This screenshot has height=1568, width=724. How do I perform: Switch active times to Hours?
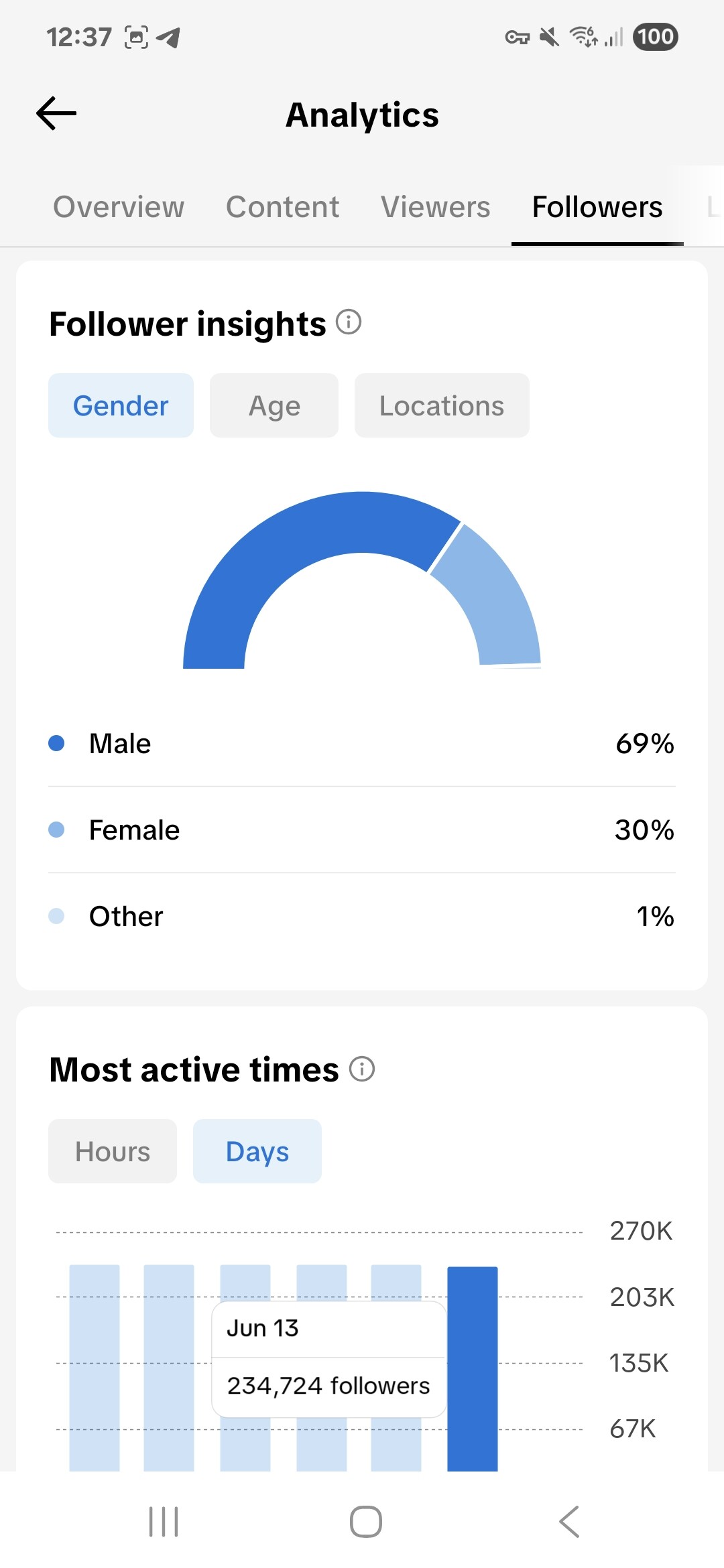tap(113, 1151)
